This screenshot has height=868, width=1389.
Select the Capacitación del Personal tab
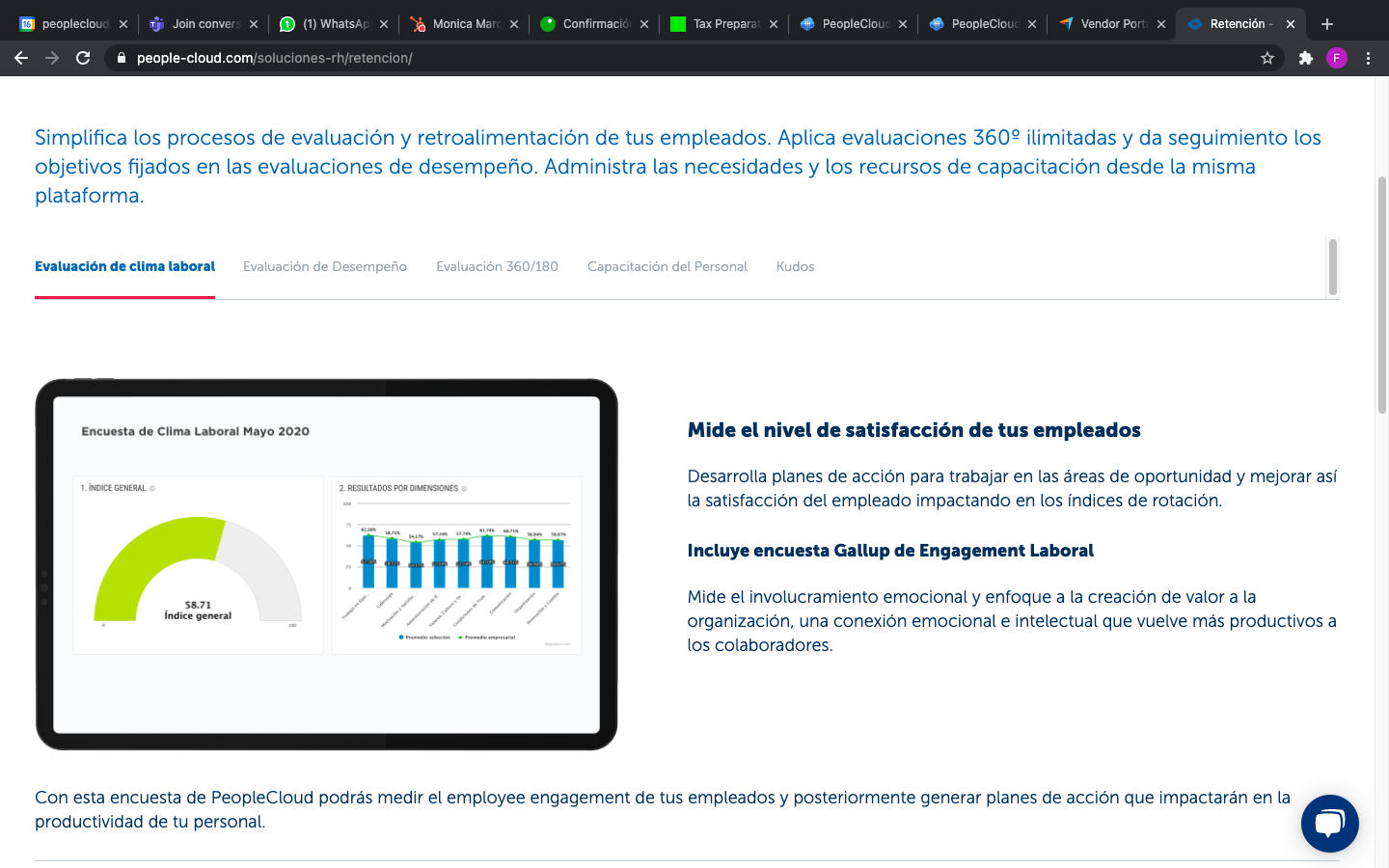pos(667,266)
